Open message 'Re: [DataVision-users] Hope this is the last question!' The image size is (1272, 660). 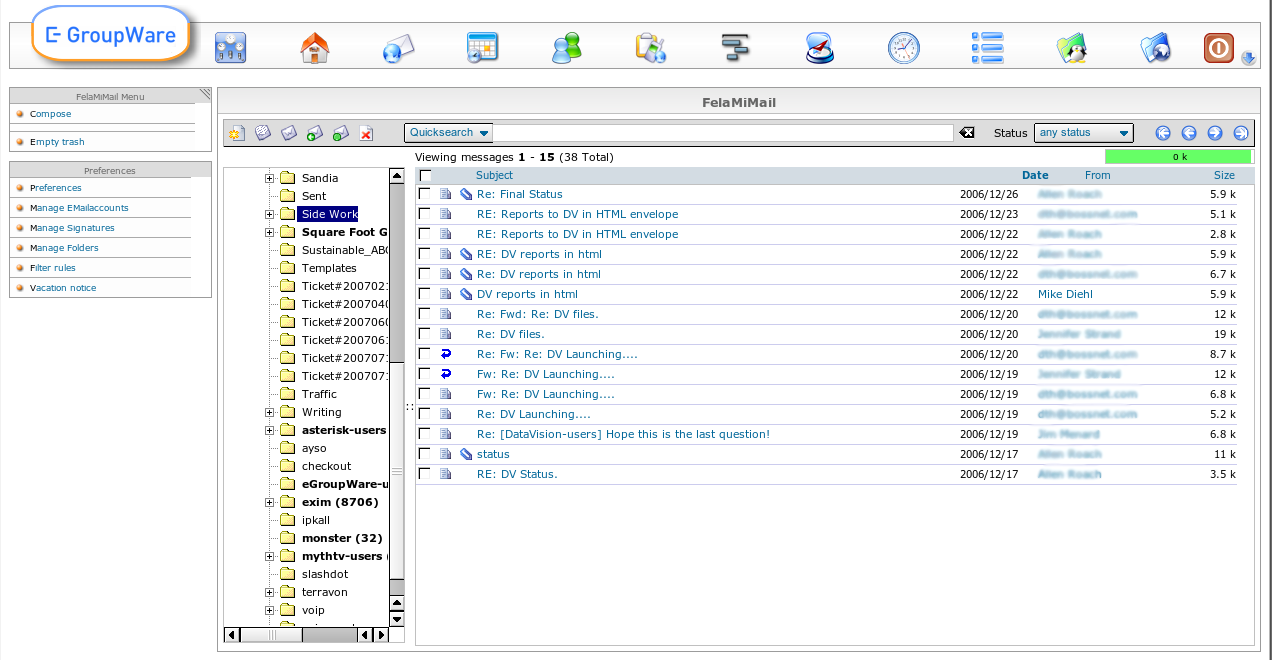pyautogui.click(x=623, y=434)
